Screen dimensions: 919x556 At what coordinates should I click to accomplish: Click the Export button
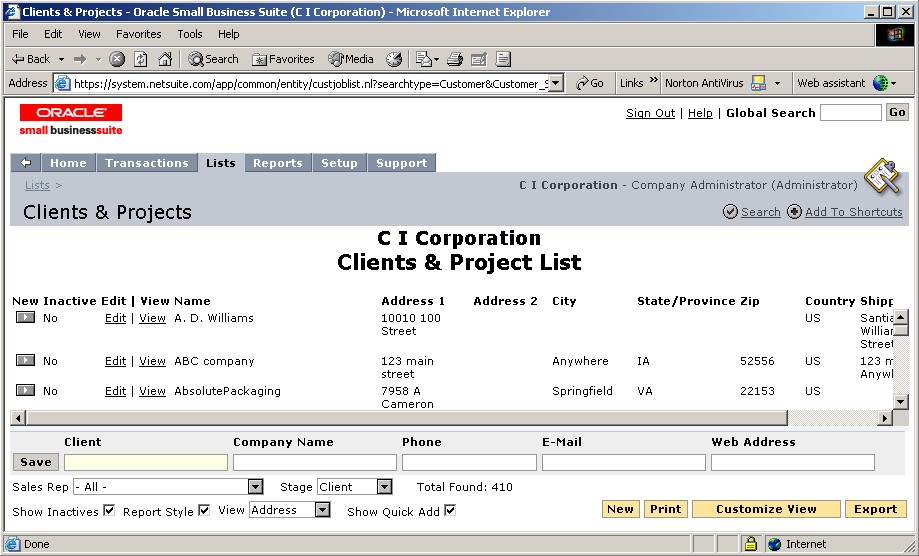pyautogui.click(x=876, y=509)
